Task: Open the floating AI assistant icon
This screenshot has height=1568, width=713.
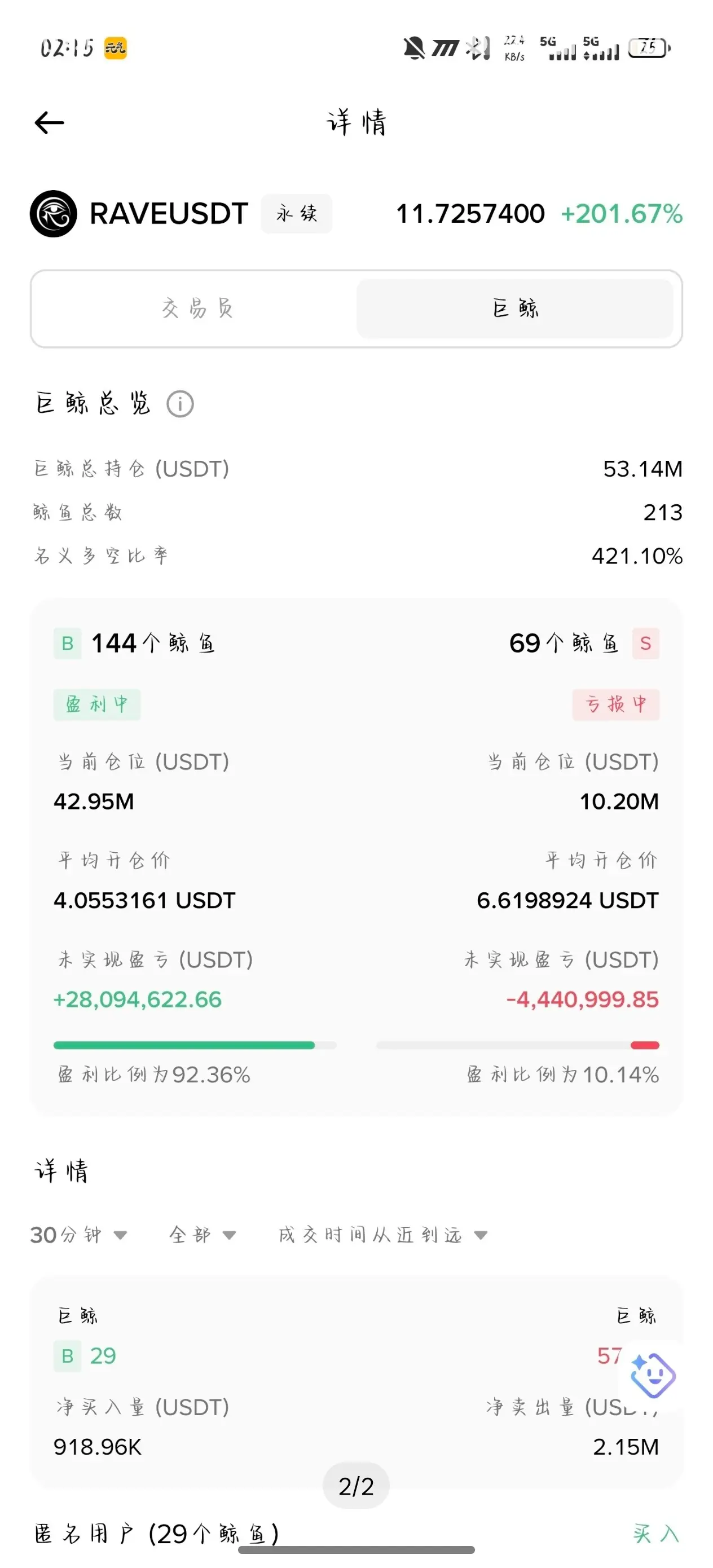Action: (x=653, y=1376)
